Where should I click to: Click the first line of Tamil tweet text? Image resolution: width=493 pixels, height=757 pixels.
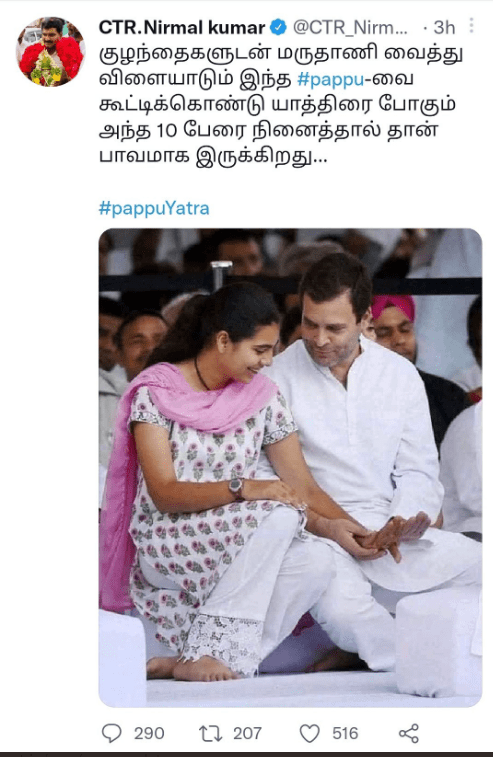pyautogui.click(x=281, y=53)
